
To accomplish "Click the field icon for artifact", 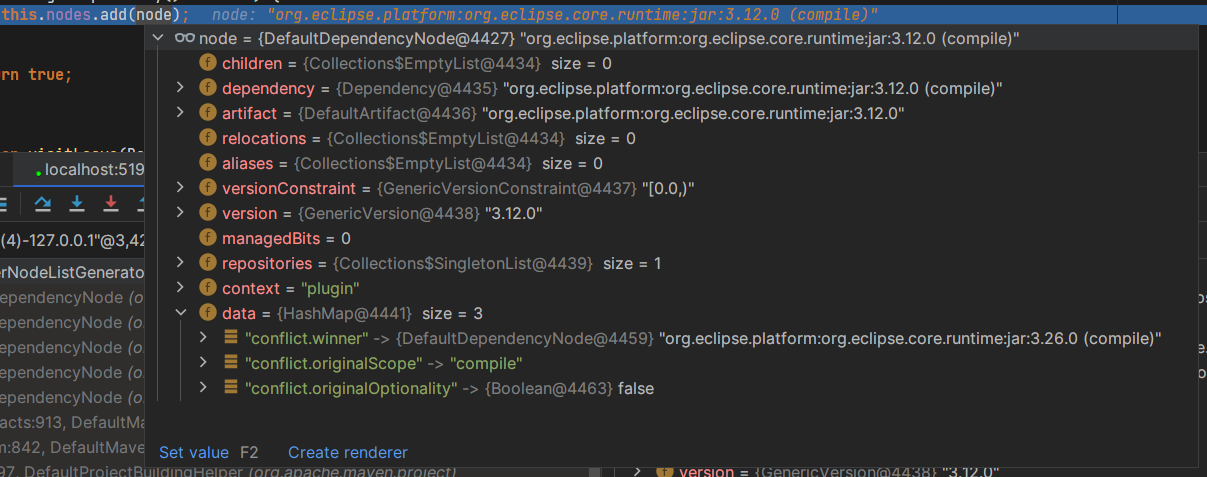I will tap(208, 113).
